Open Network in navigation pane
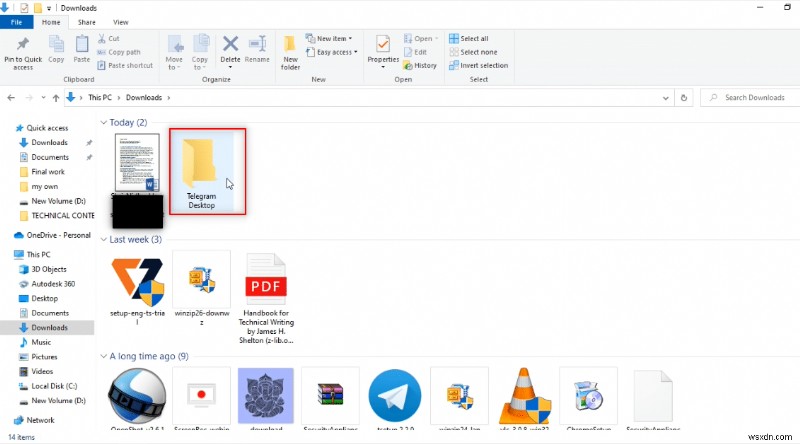The width and height of the screenshot is (800, 444). tap(34, 421)
